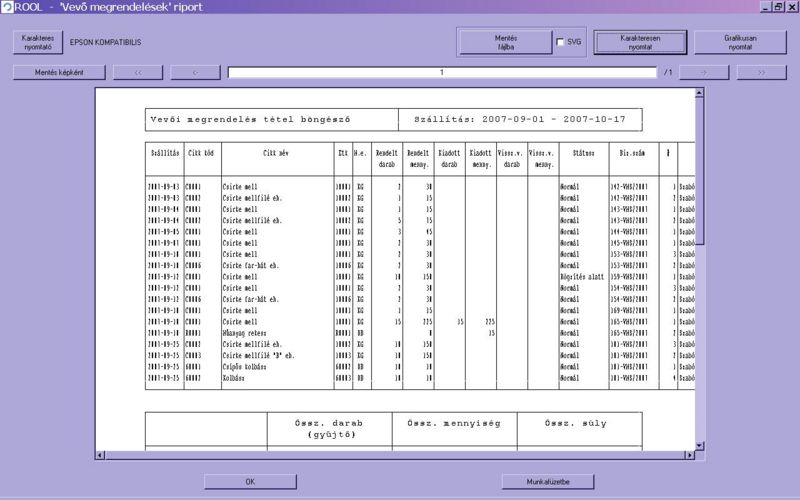Image resolution: width=800 pixels, height=500 pixels.
Task: Confirm with the OK button
Action: click(x=250, y=482)
